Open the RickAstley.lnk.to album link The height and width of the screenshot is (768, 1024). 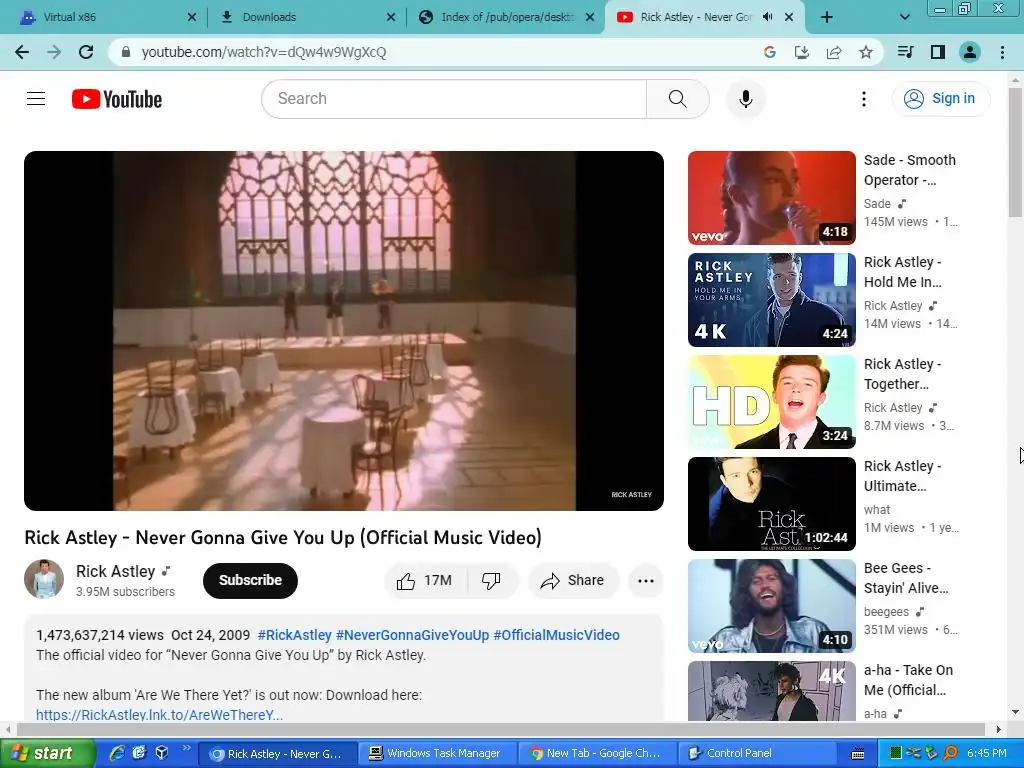coord(159,714)
